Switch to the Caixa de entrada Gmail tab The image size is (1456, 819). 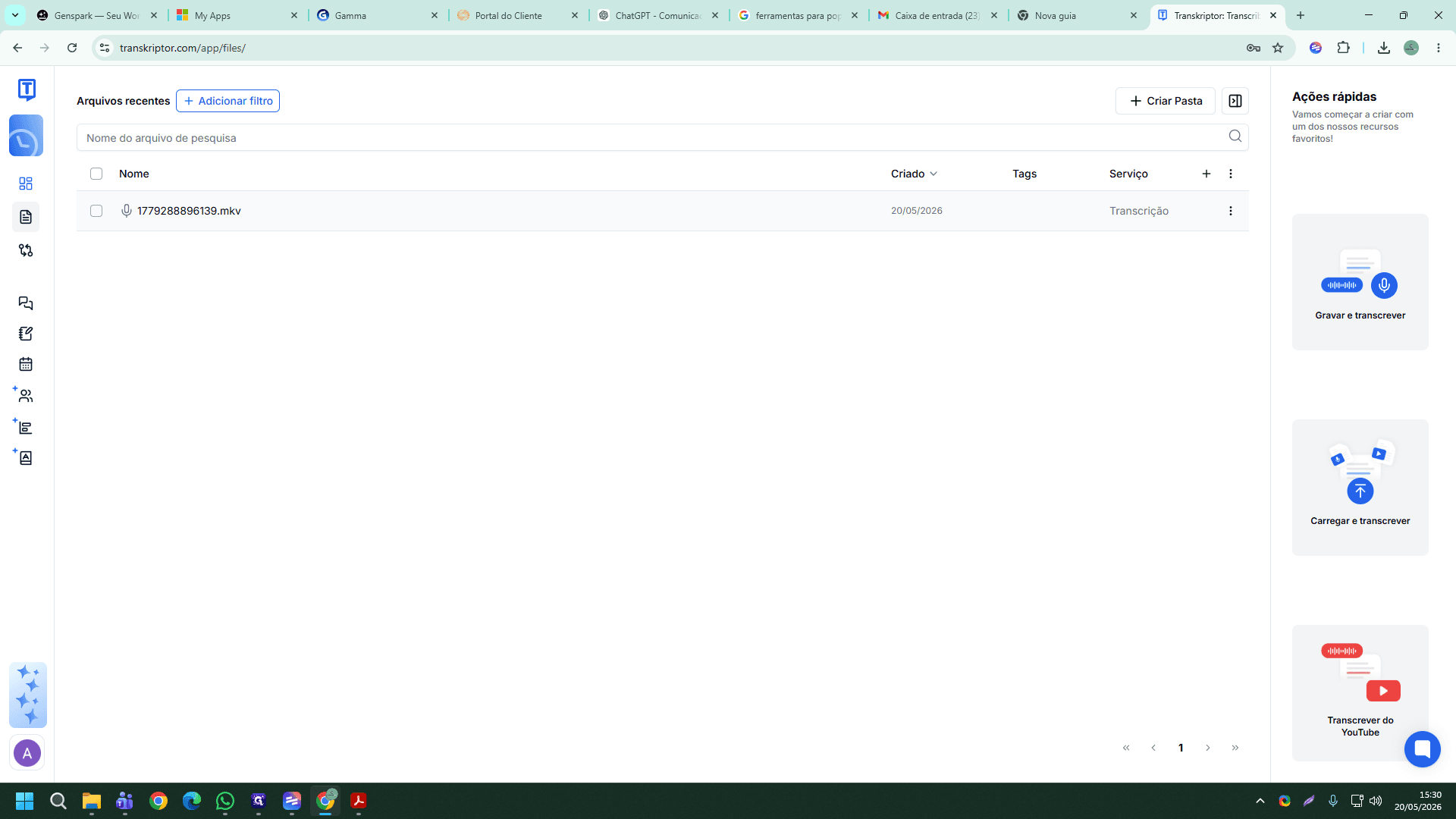(937, 15)
